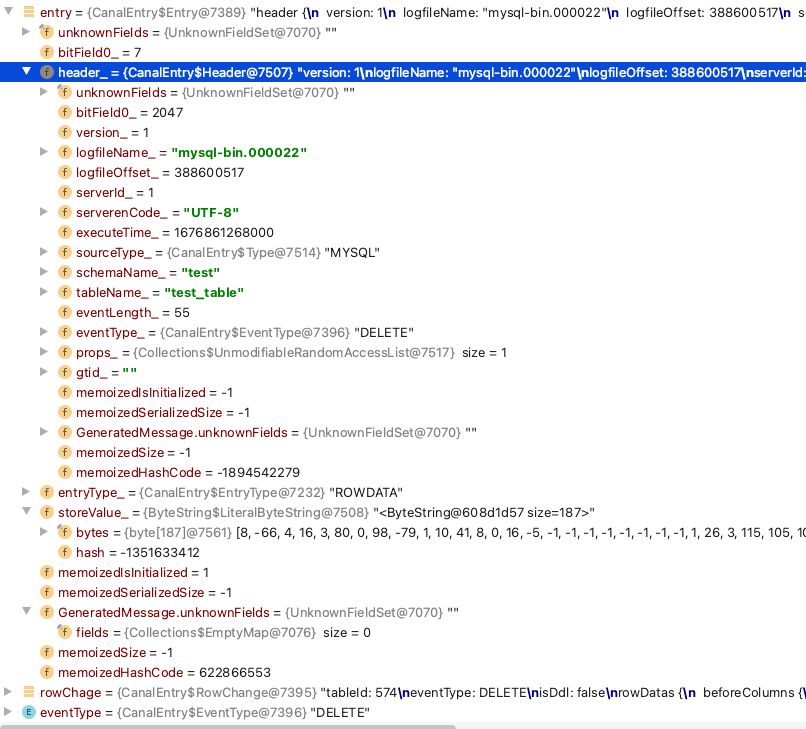The height and width of the screenshot is (729, 806).
Task: Click the field icon beside executeTime_
Action: [65, 232]
